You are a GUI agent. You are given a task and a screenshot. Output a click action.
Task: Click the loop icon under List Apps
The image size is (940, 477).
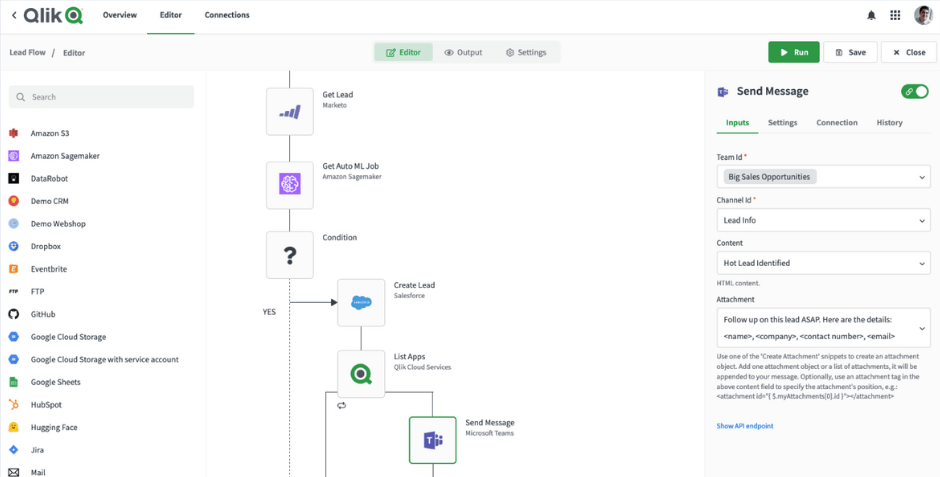[342, 406]
